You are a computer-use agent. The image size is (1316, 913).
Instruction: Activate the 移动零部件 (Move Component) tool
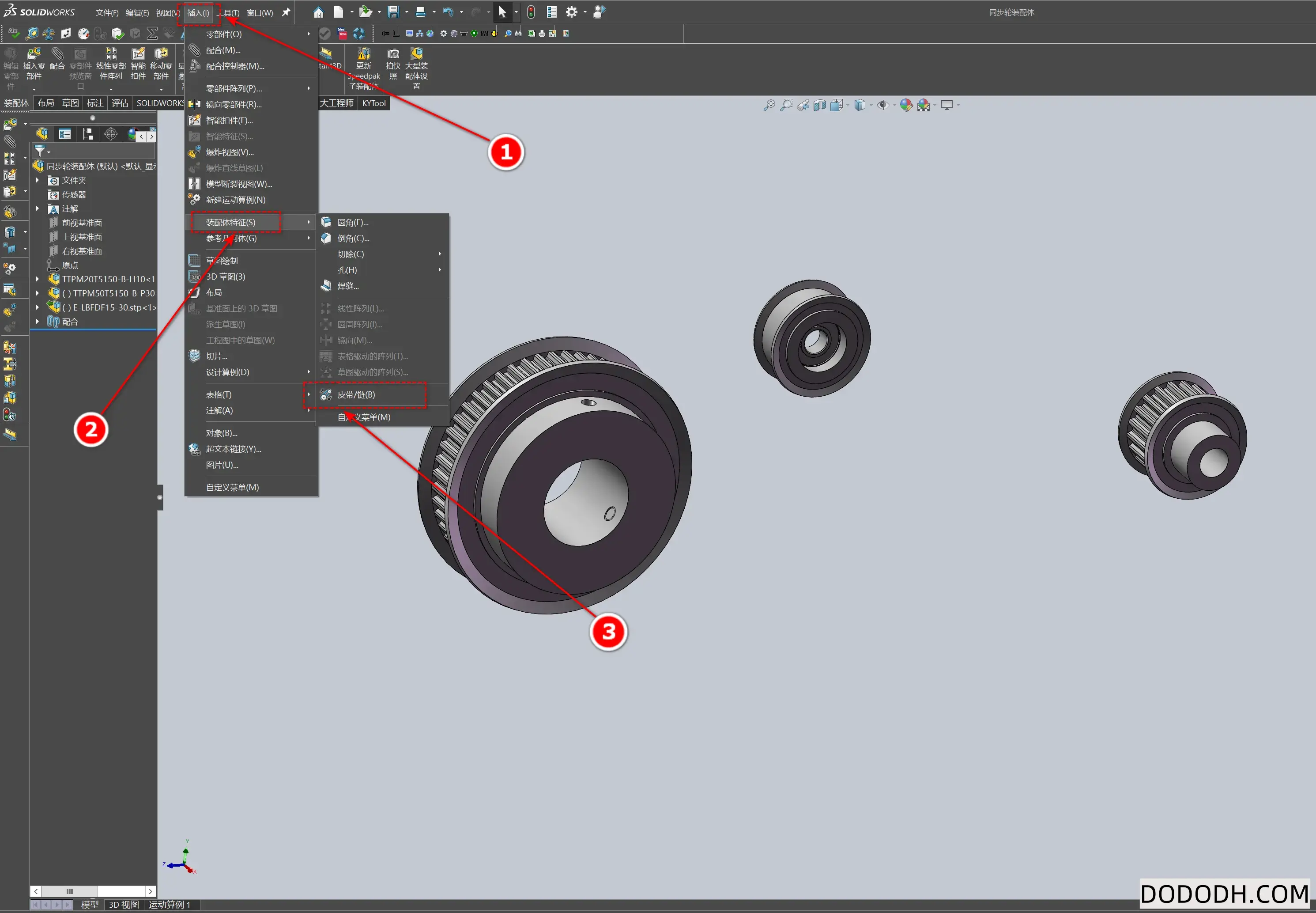point(161,63)
